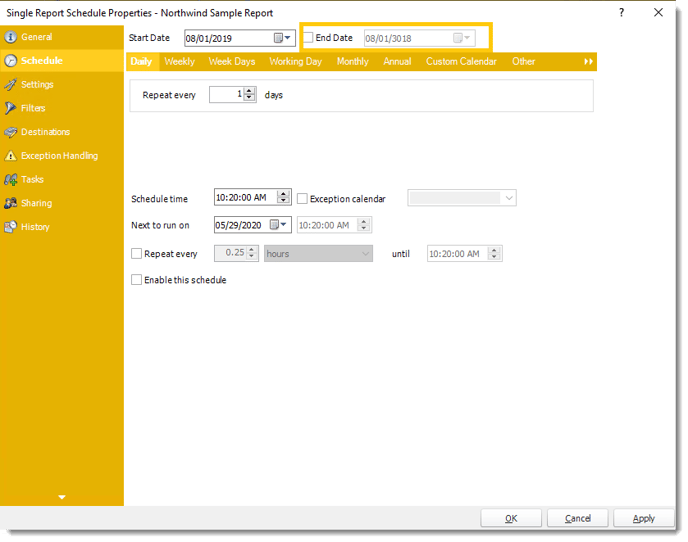688x542 pixels.
Task: Click the Filters funnel icon
Action: point(11,108)
